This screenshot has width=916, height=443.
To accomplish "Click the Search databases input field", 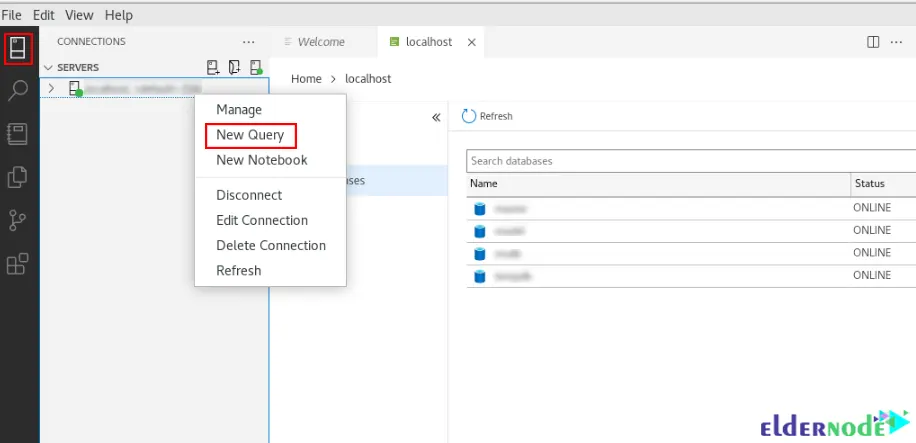I will (x=690, y=161).
